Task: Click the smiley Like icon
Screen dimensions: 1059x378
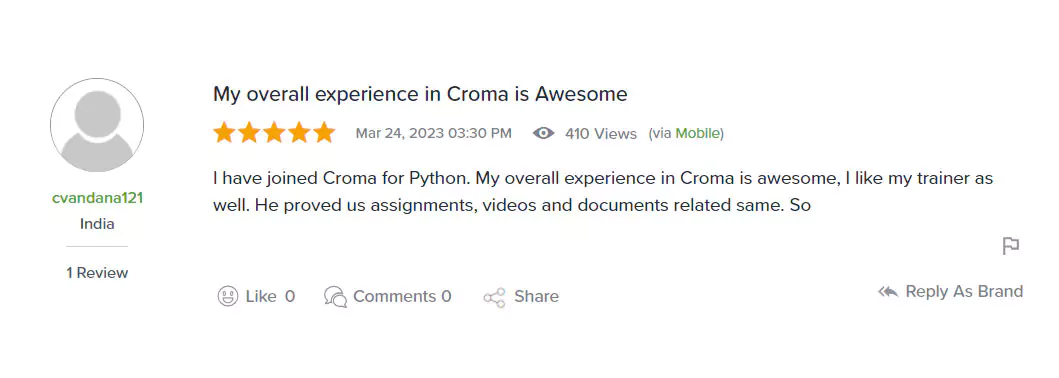Action: coord(228,296)
